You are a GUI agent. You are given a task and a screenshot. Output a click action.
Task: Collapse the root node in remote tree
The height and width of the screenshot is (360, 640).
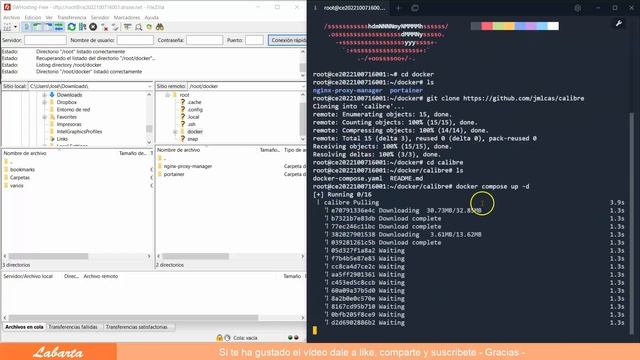click(167, 95)
